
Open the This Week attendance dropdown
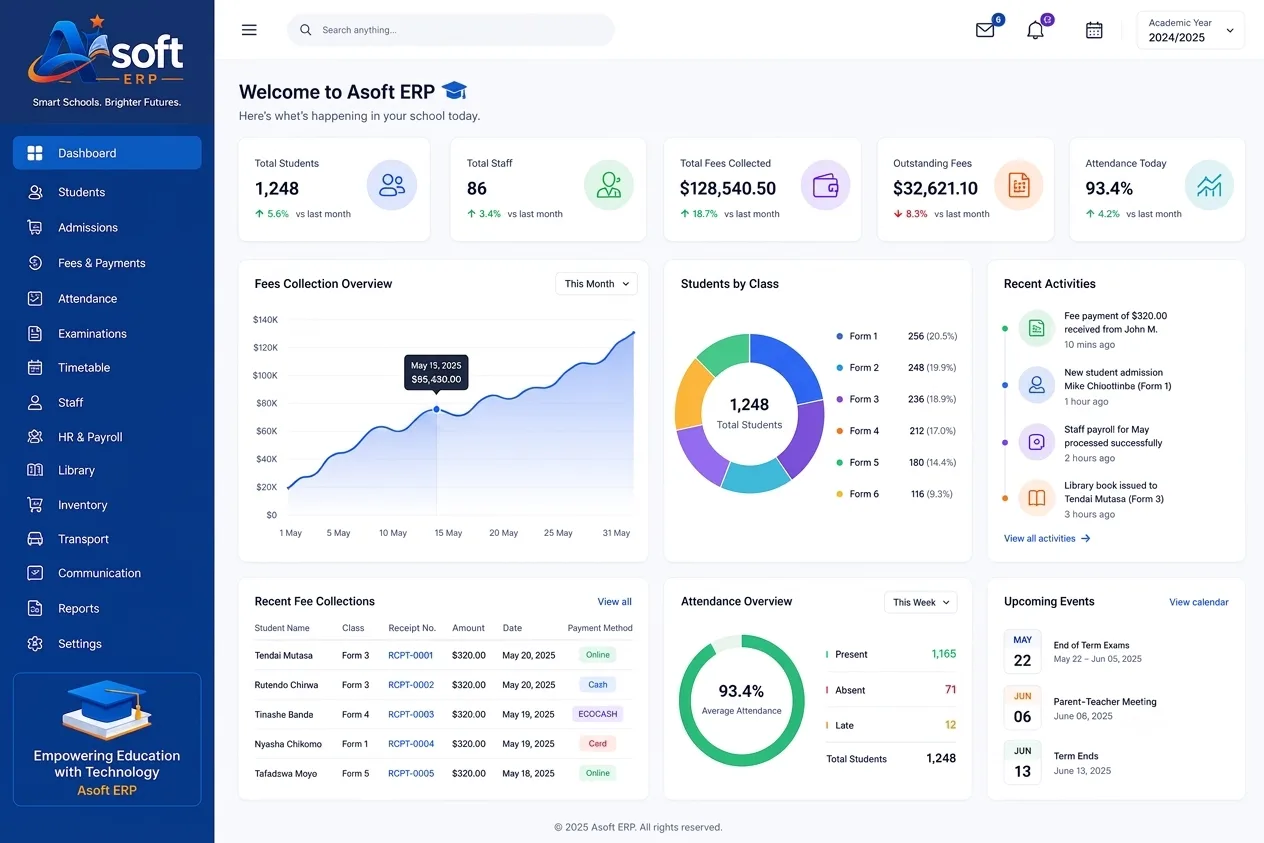pyautogui.click(x=920, y=602)
